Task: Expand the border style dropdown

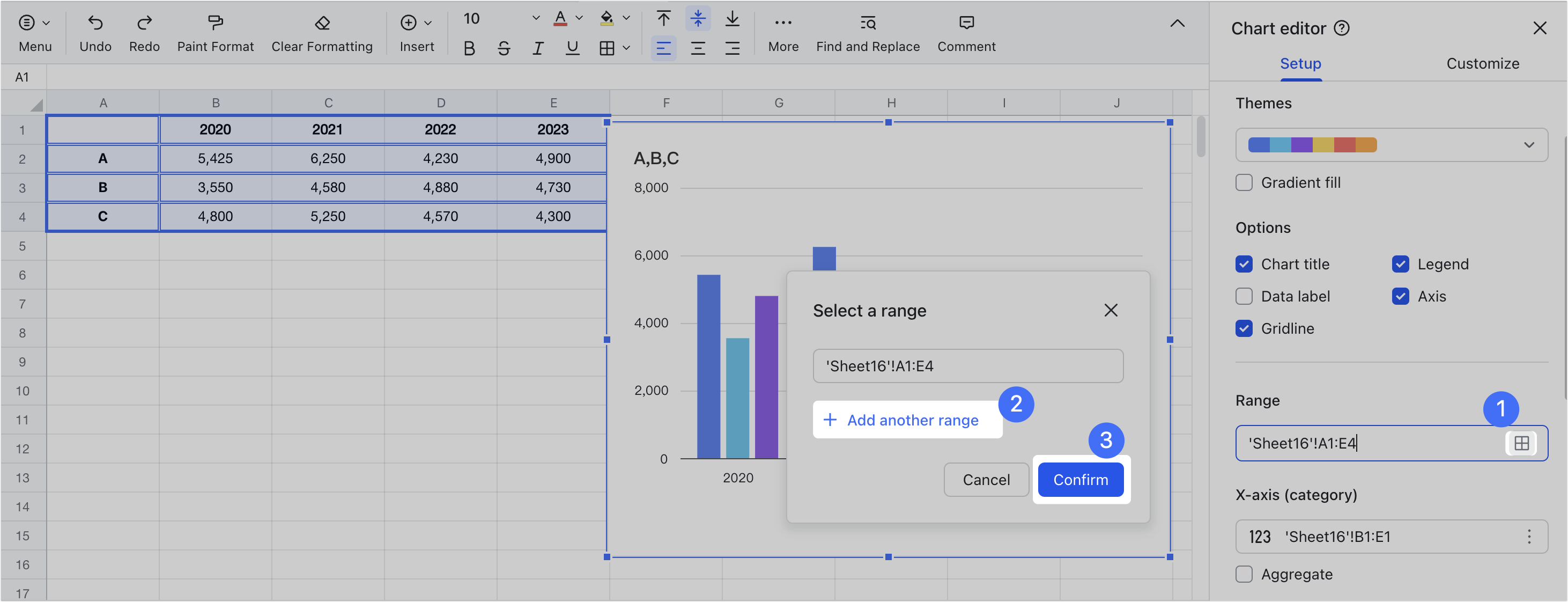Action: click(x=626, y=48)
